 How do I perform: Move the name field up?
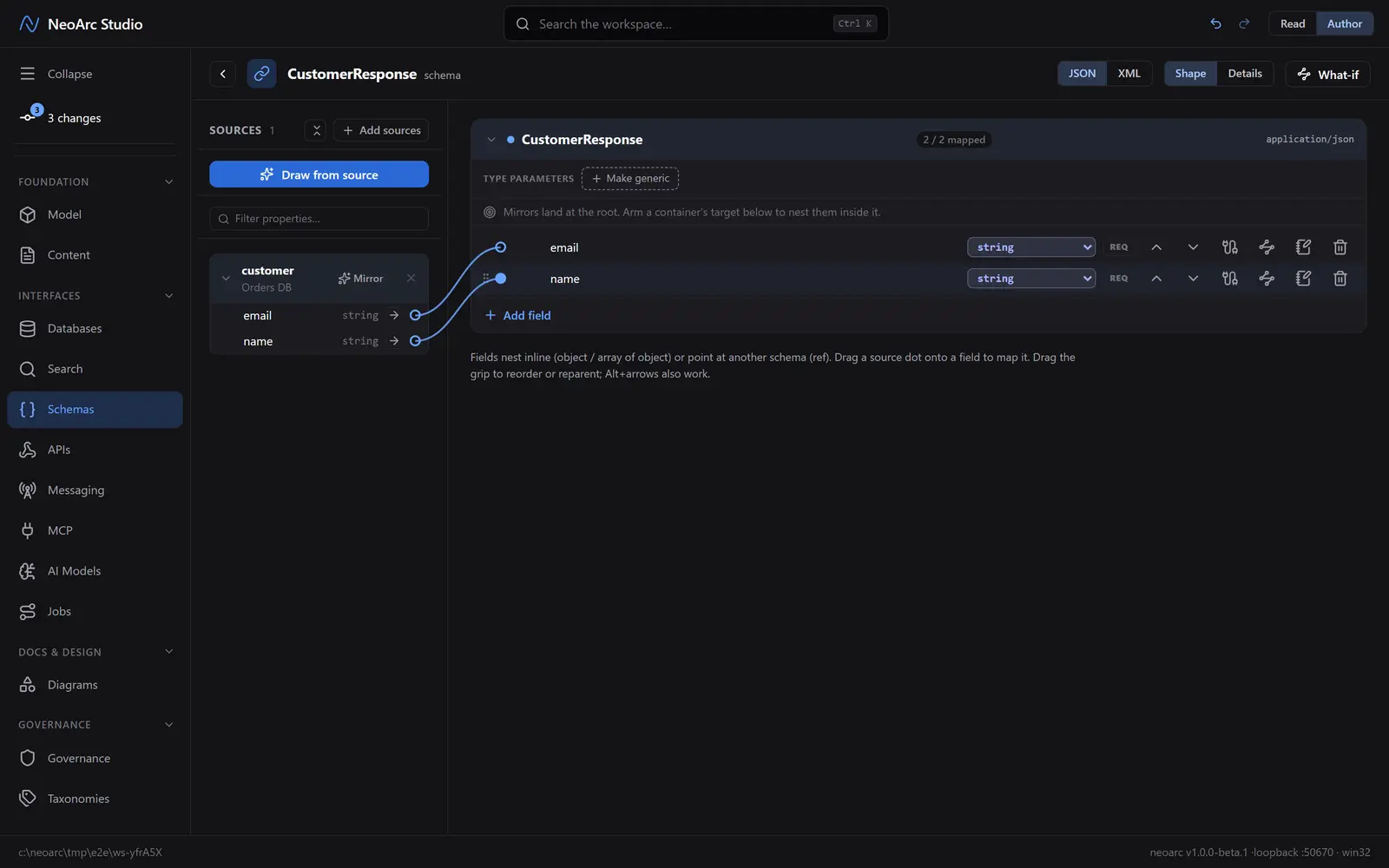tap(1156, 279)
